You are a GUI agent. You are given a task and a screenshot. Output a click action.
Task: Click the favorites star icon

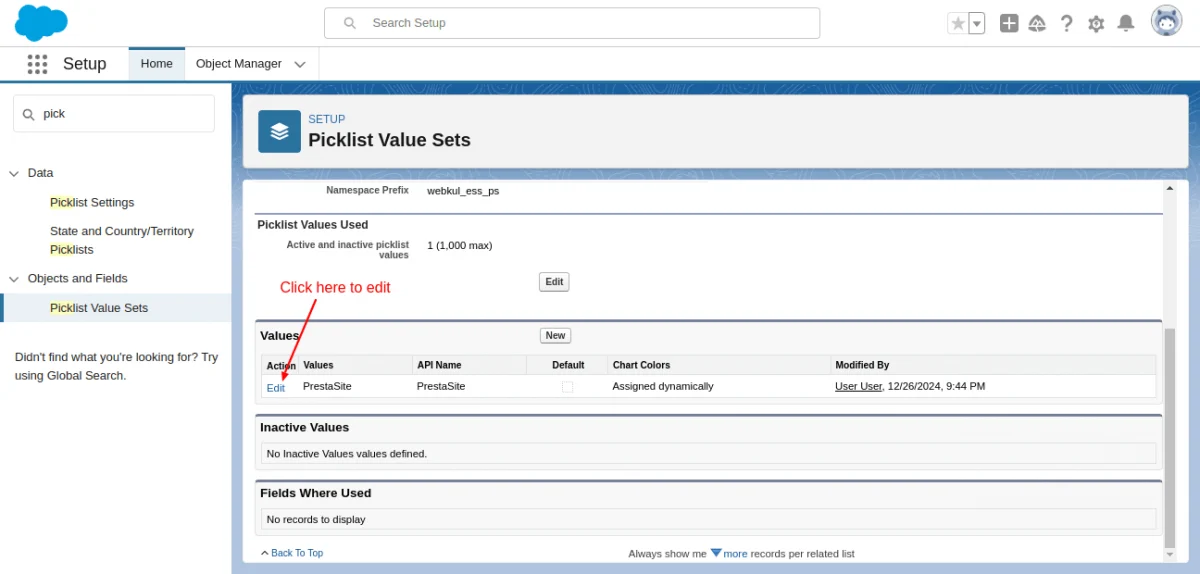(958, 23)
